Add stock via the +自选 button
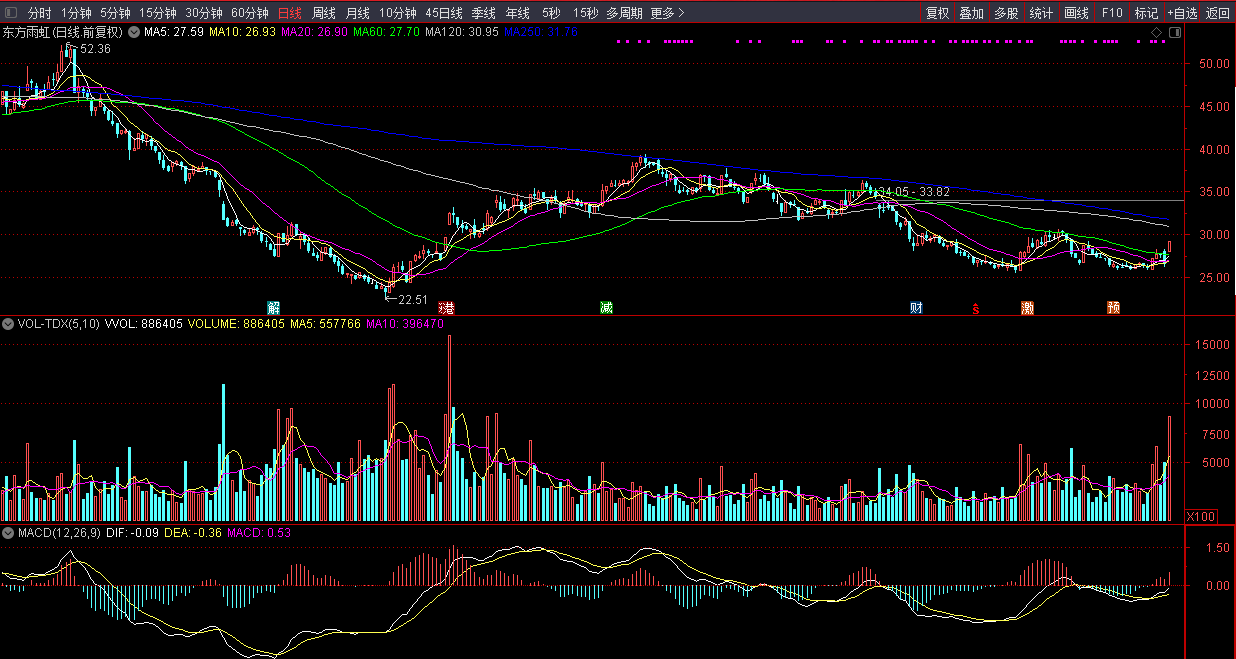Image resolution: width=1236 pixels, height=659 pixels. tap(1181, 13)
